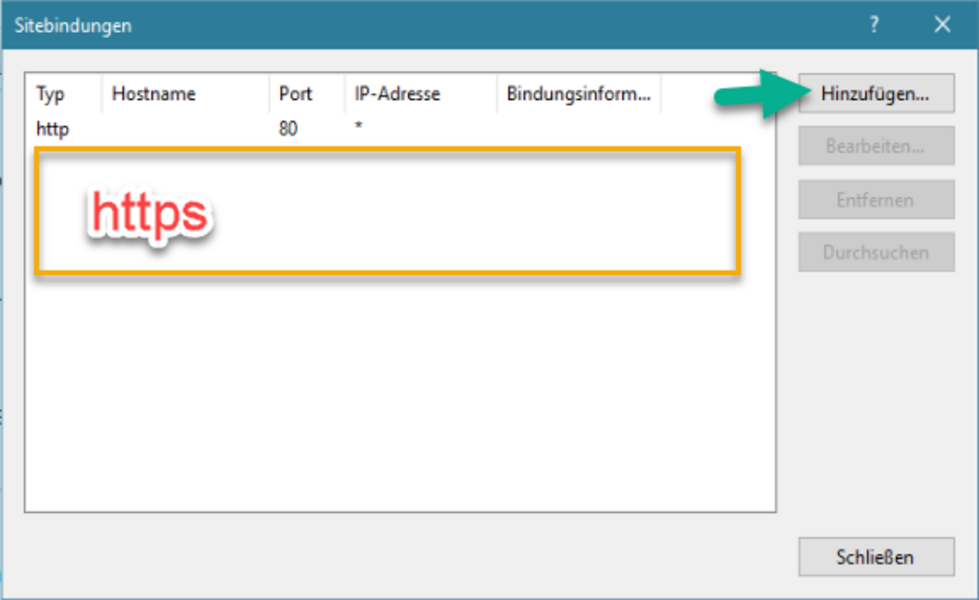
Task: Click the red https annotation text
Action: click(150, 213)
